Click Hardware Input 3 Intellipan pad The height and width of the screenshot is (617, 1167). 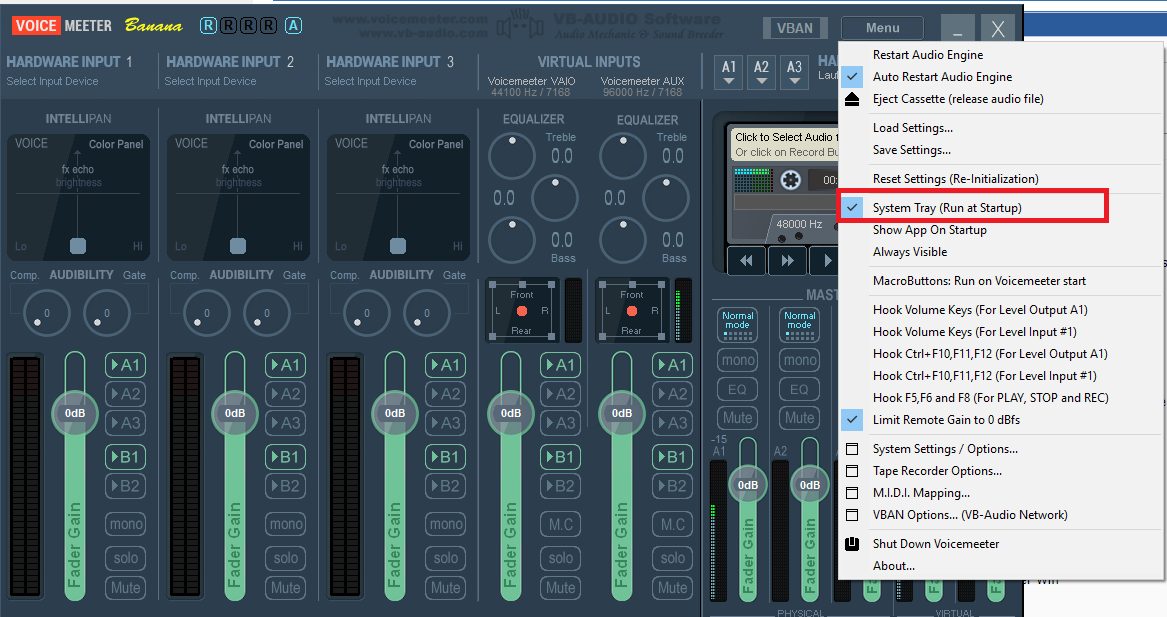pos(398,197)
